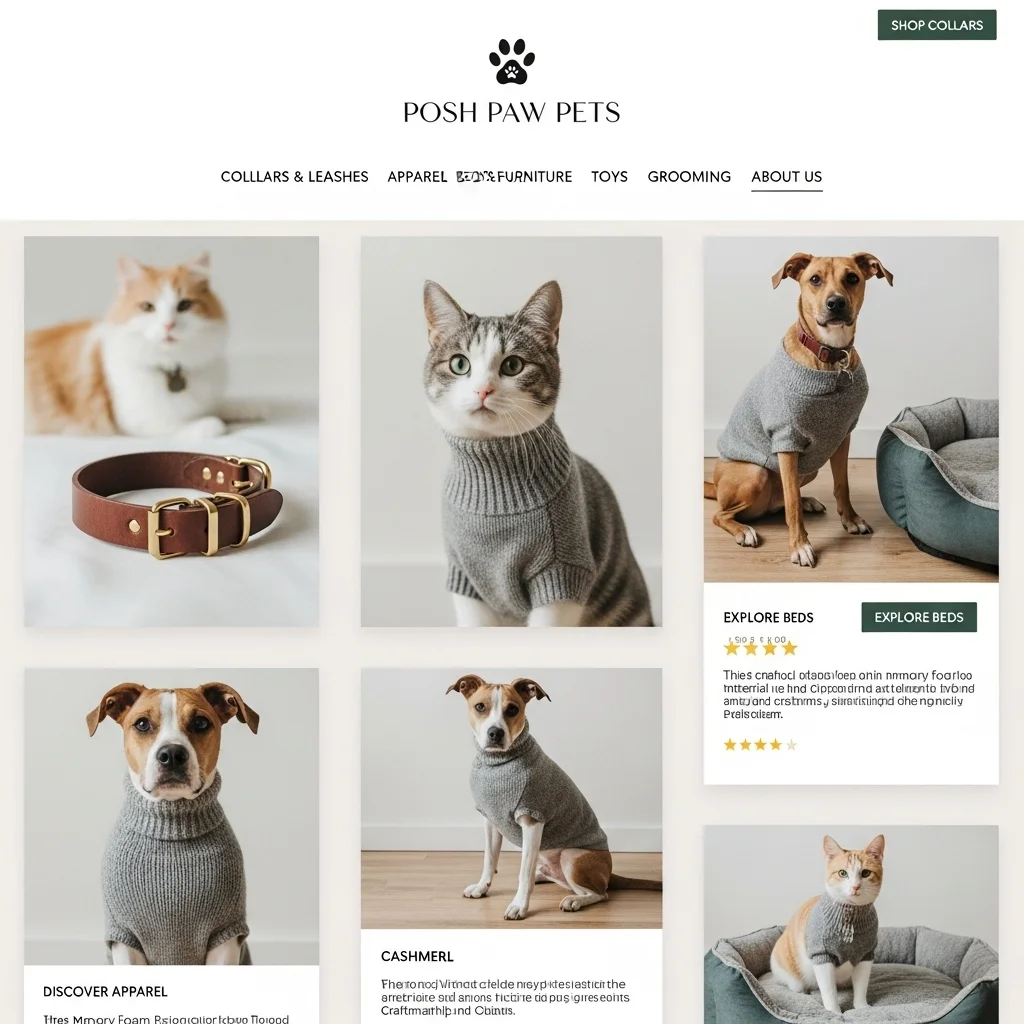The image size is (1024, 1024).
Task: Click the Posh Paw Pets title
Action: click(511, 112)
